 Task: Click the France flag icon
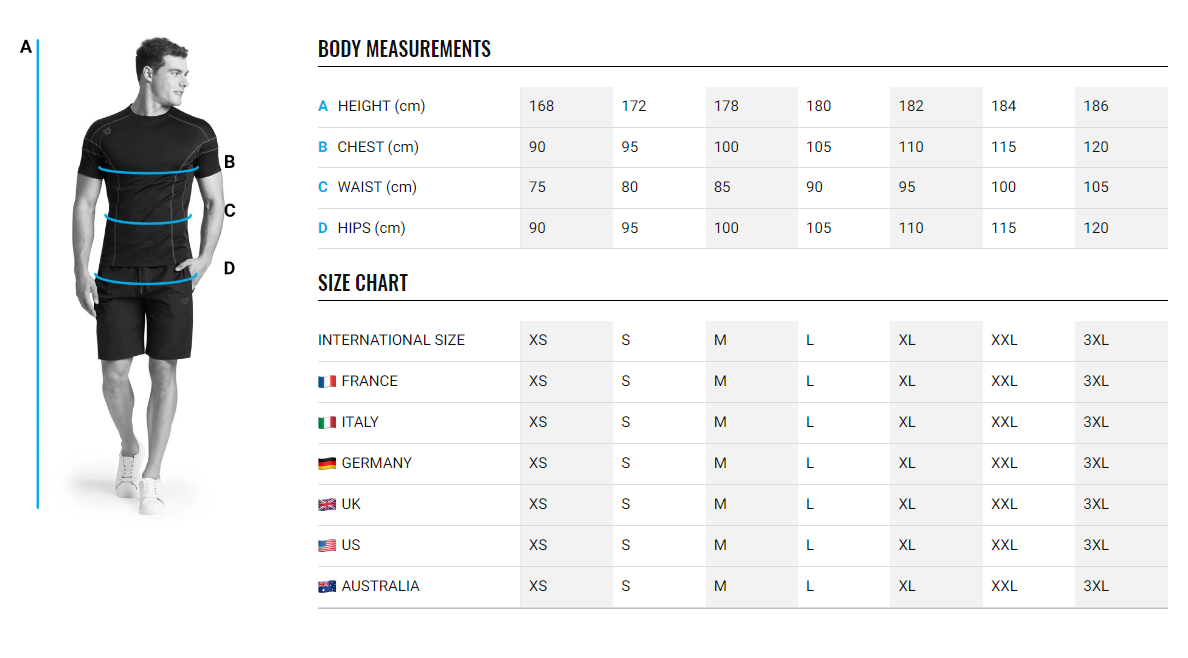coord(326,381)
